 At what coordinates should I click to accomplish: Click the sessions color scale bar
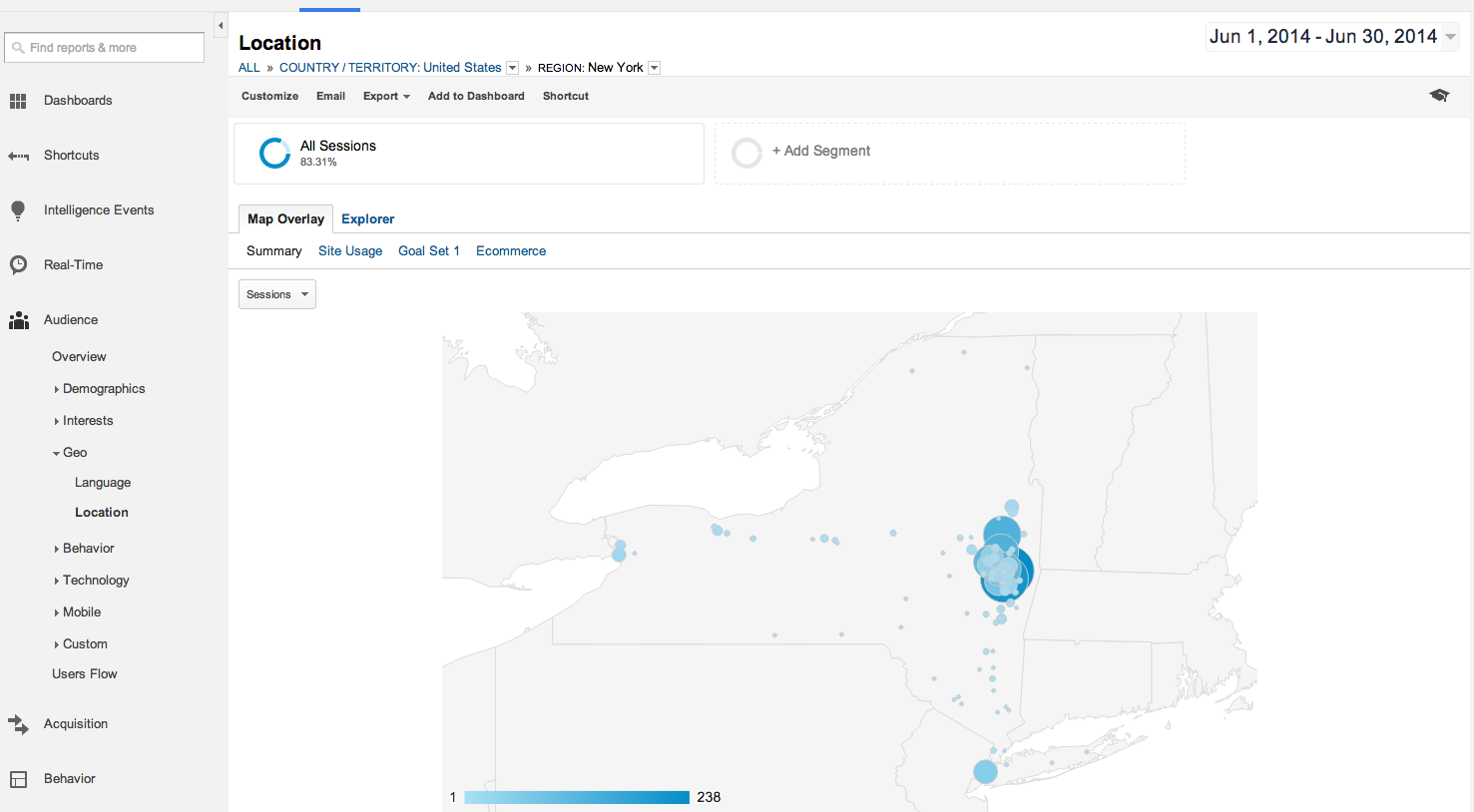pyautogui.click(x=577, y=797)
